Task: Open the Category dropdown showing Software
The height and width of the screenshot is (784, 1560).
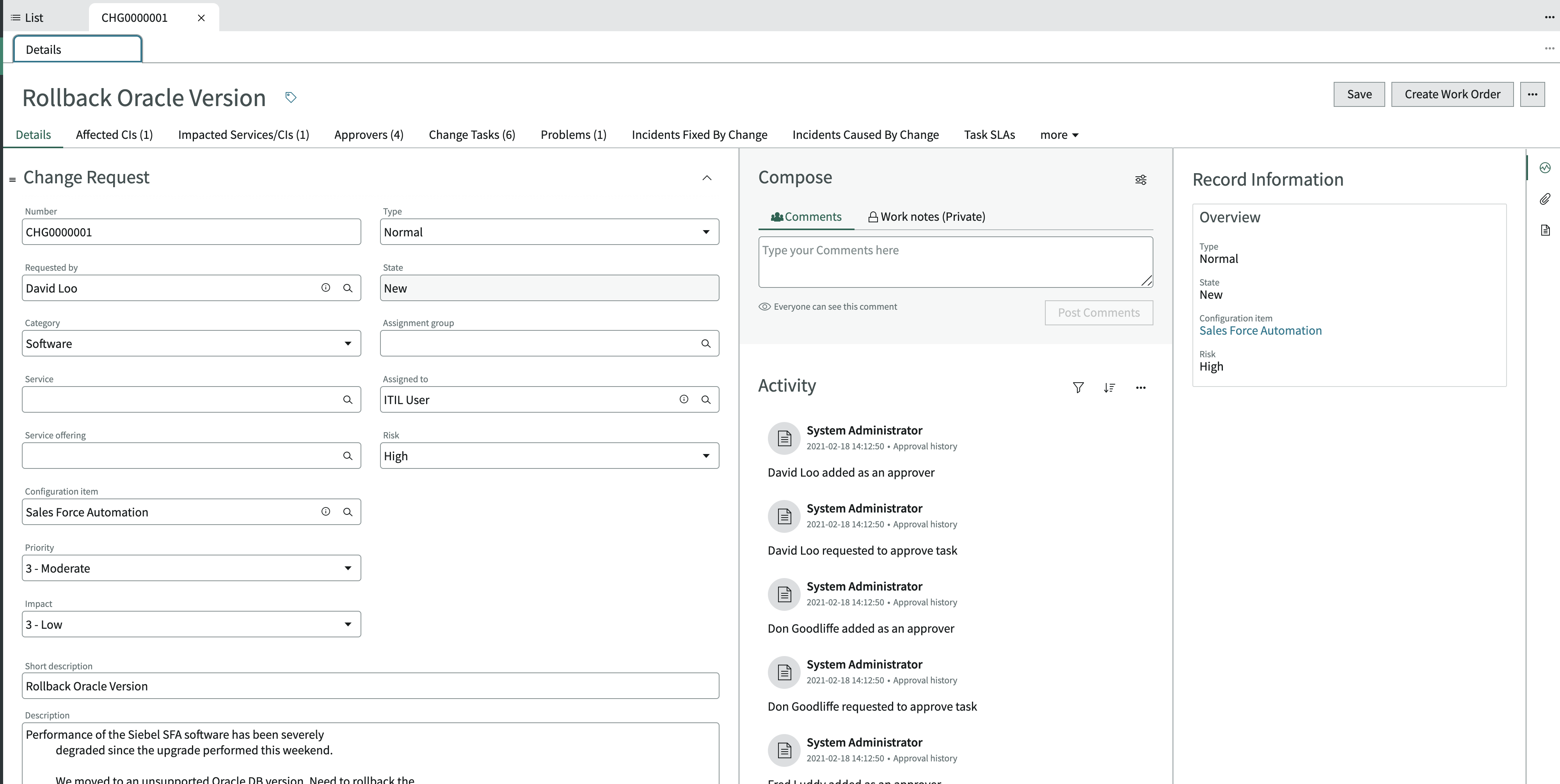Action: click(191, 343)
